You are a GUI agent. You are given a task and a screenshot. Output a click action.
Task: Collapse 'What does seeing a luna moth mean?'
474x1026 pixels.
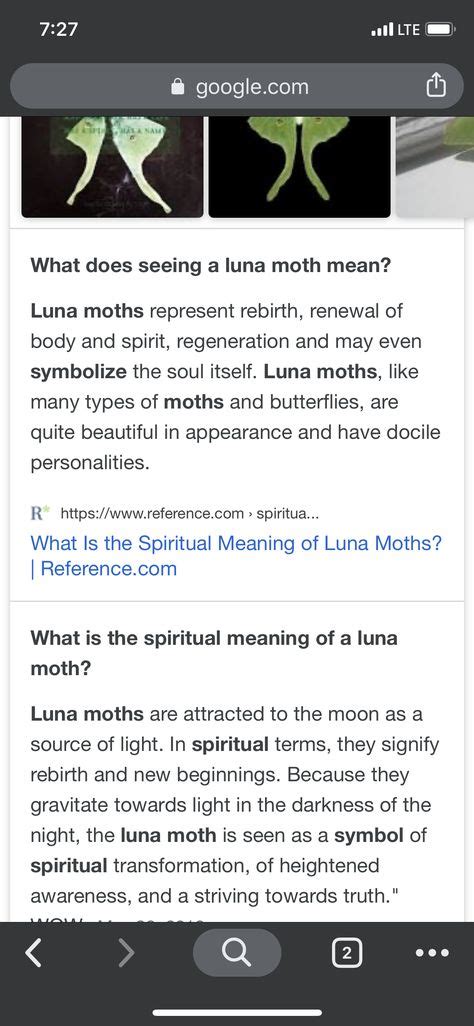pyautogui.click(x=210, y=266)
